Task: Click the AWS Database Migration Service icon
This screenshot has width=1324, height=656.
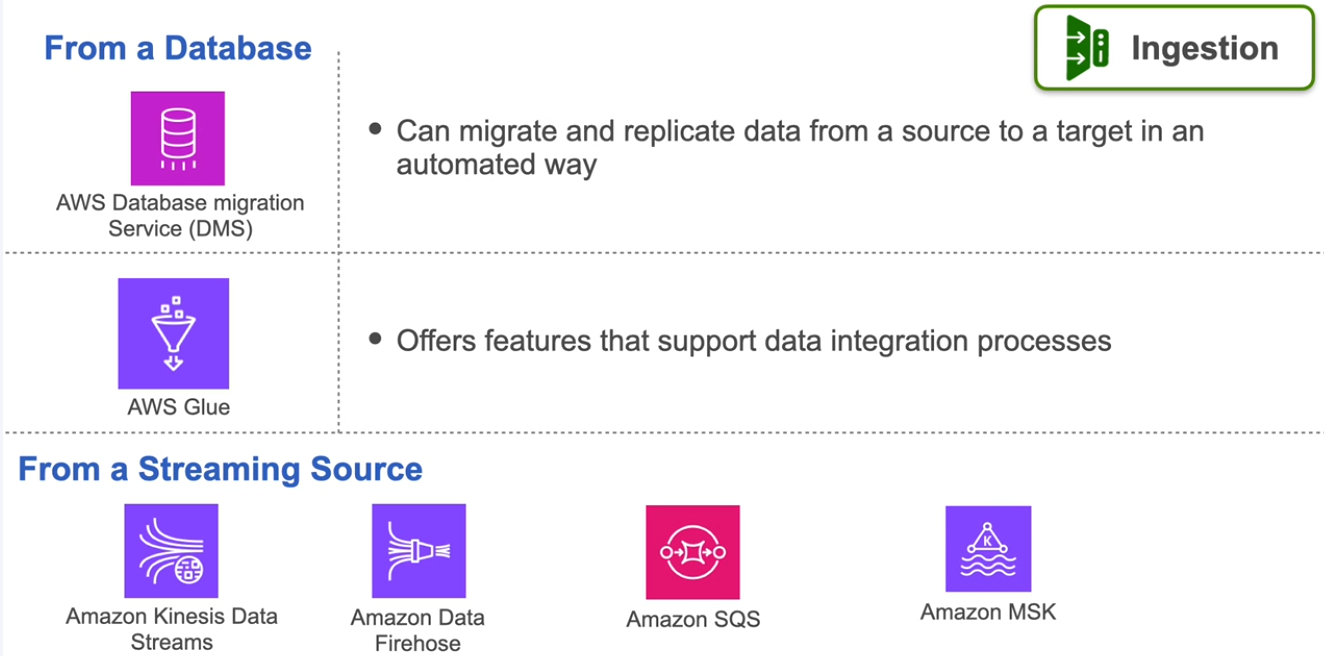Action: coord(178,138)
